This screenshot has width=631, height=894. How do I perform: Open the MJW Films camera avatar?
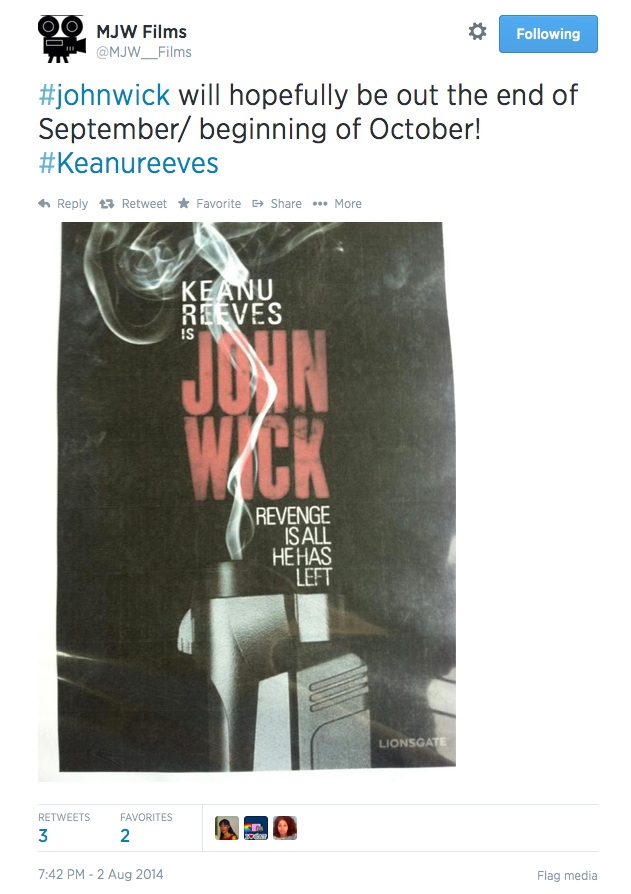(62, 39)
